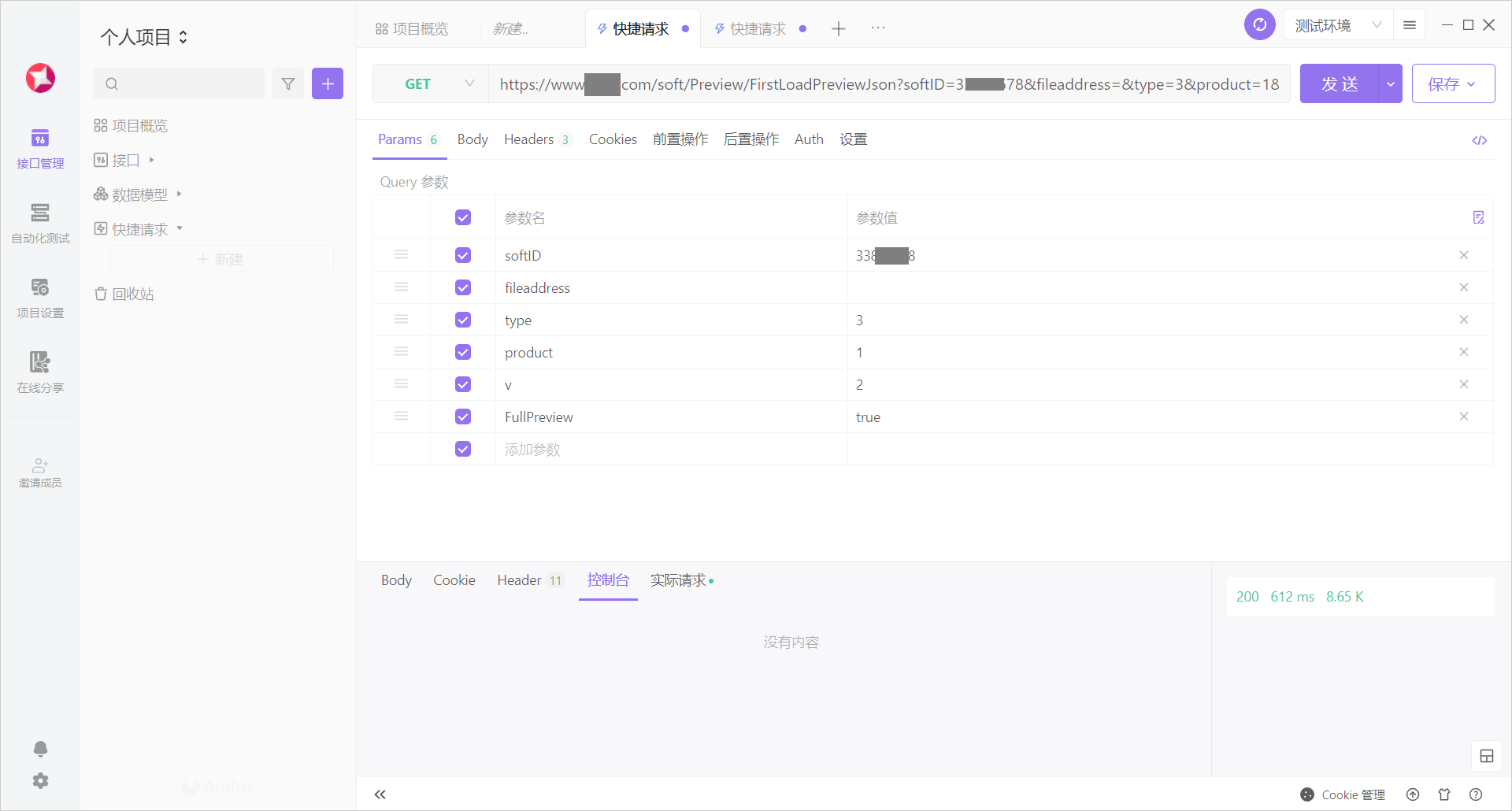Toggle response panel layout icon
This screenshot has height=811, width=1512.
click(x=1486, y=756)
